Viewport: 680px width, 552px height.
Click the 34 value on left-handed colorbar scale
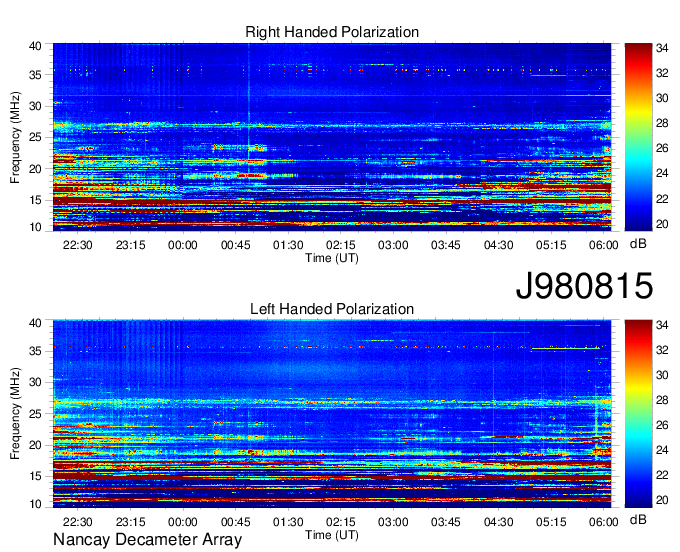(662, 325)
